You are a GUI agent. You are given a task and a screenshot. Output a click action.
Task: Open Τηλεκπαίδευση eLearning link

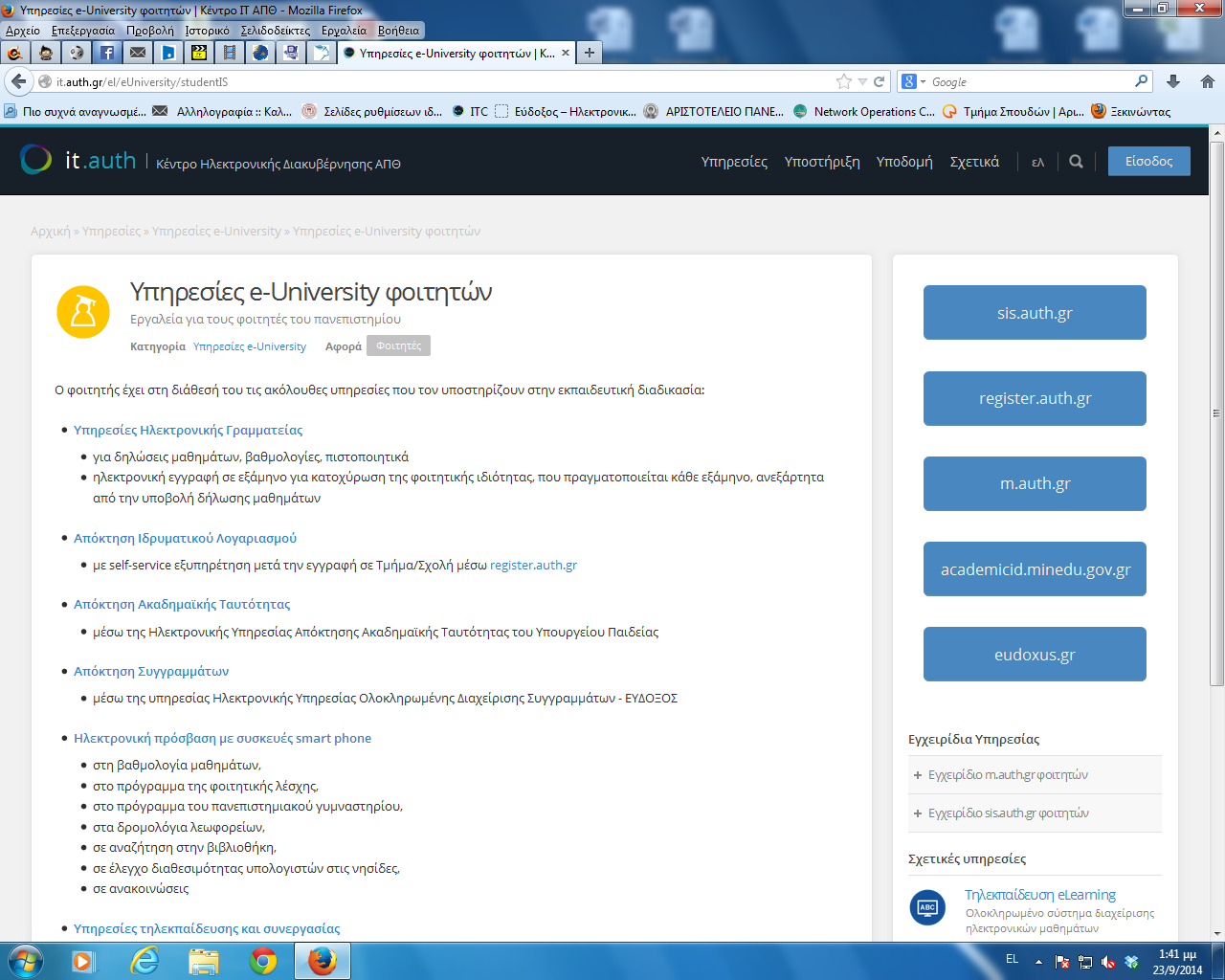1040,895
